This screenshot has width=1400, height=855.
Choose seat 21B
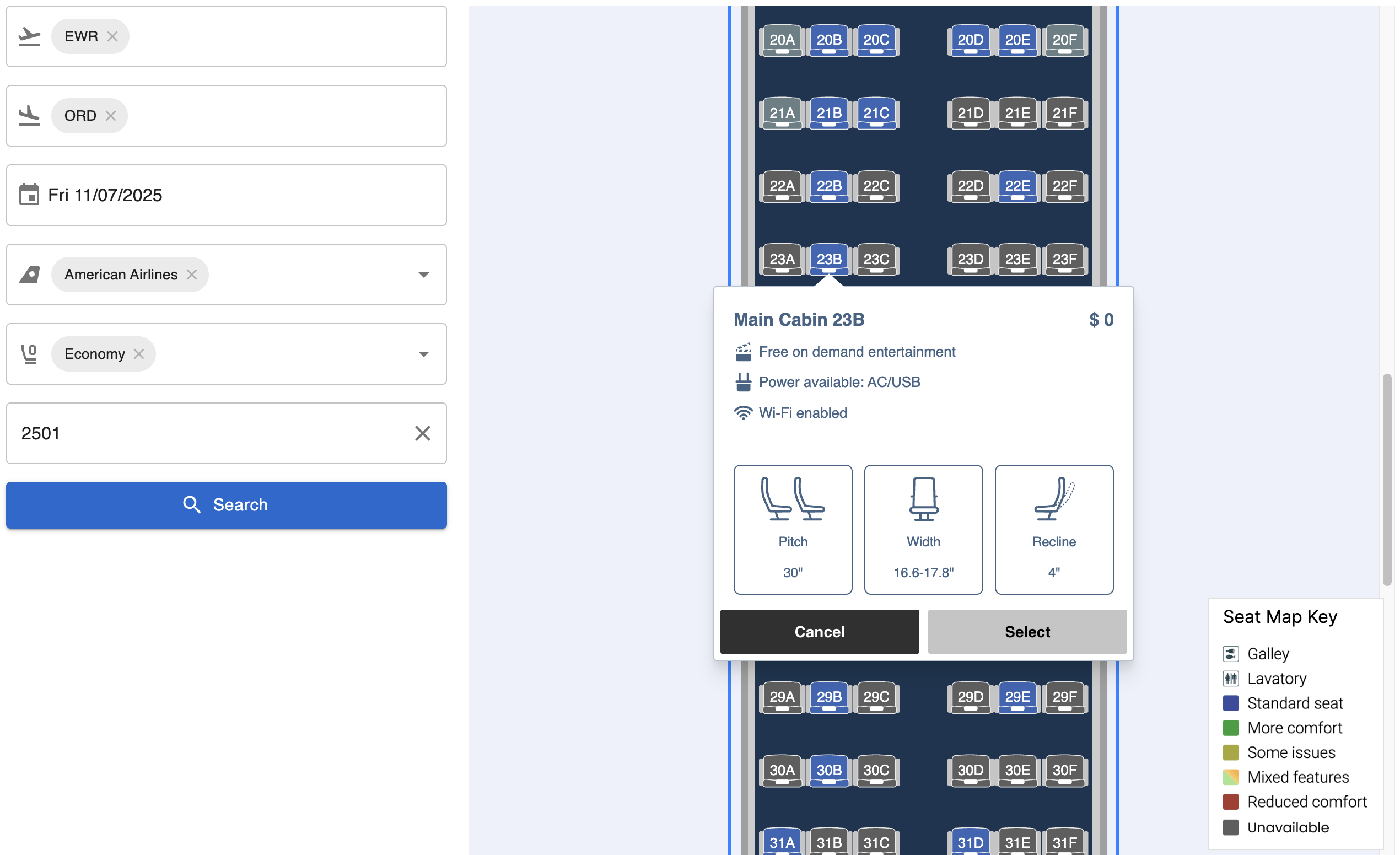click(x=830, y=113)
